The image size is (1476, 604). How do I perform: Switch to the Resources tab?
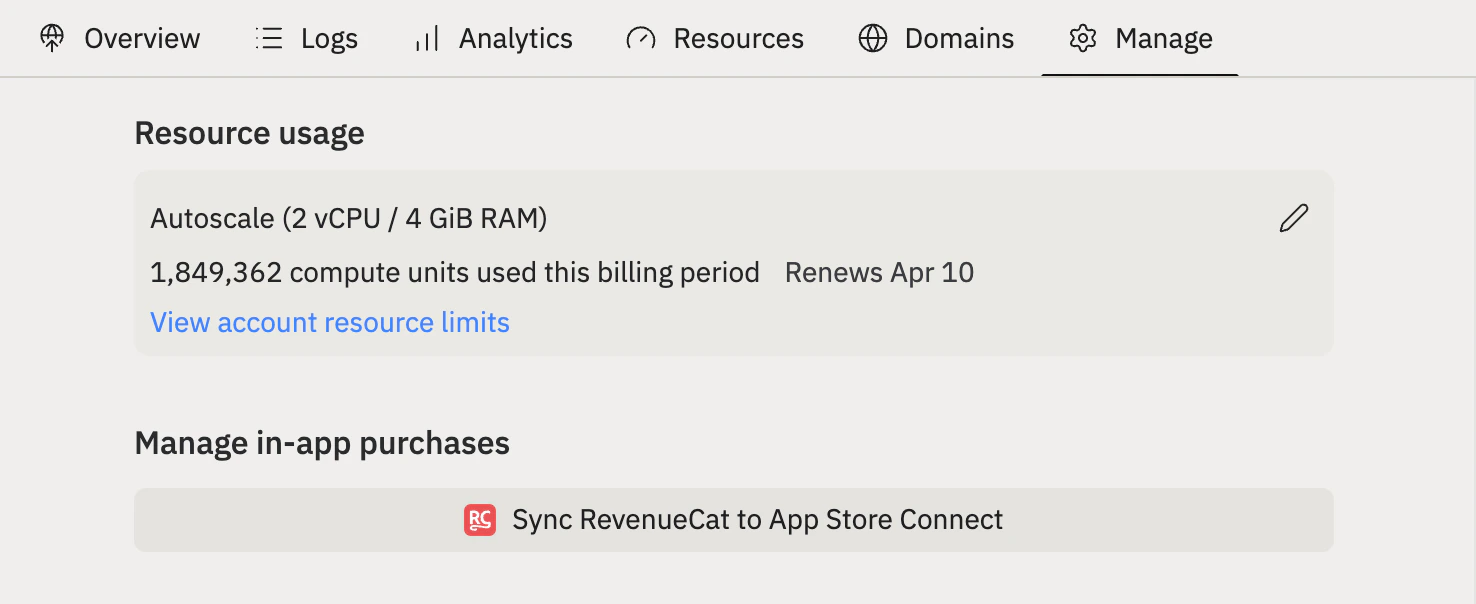739,38
